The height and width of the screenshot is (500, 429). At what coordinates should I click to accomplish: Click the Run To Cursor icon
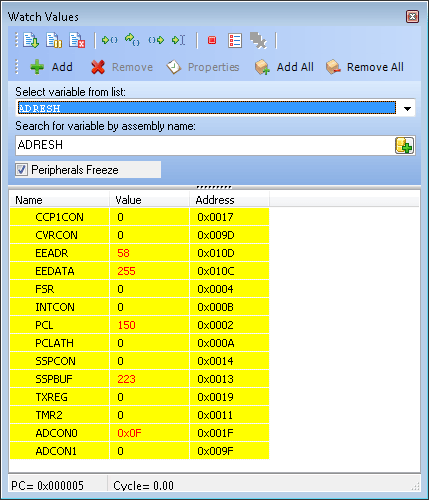[x=178, y=40]
